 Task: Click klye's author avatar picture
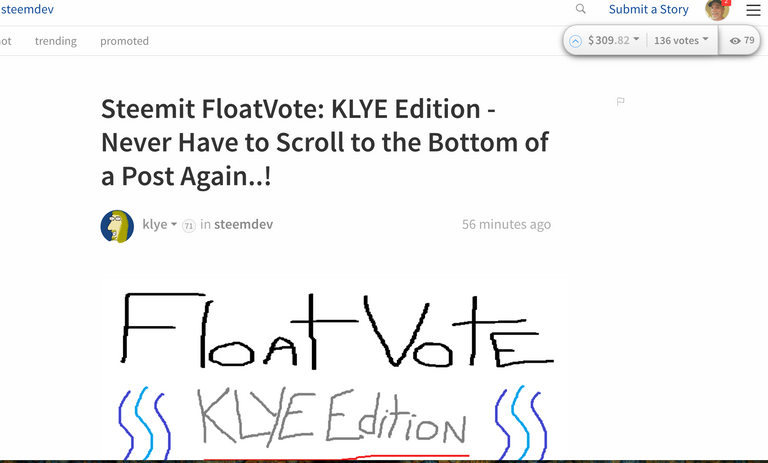(117, 226)
